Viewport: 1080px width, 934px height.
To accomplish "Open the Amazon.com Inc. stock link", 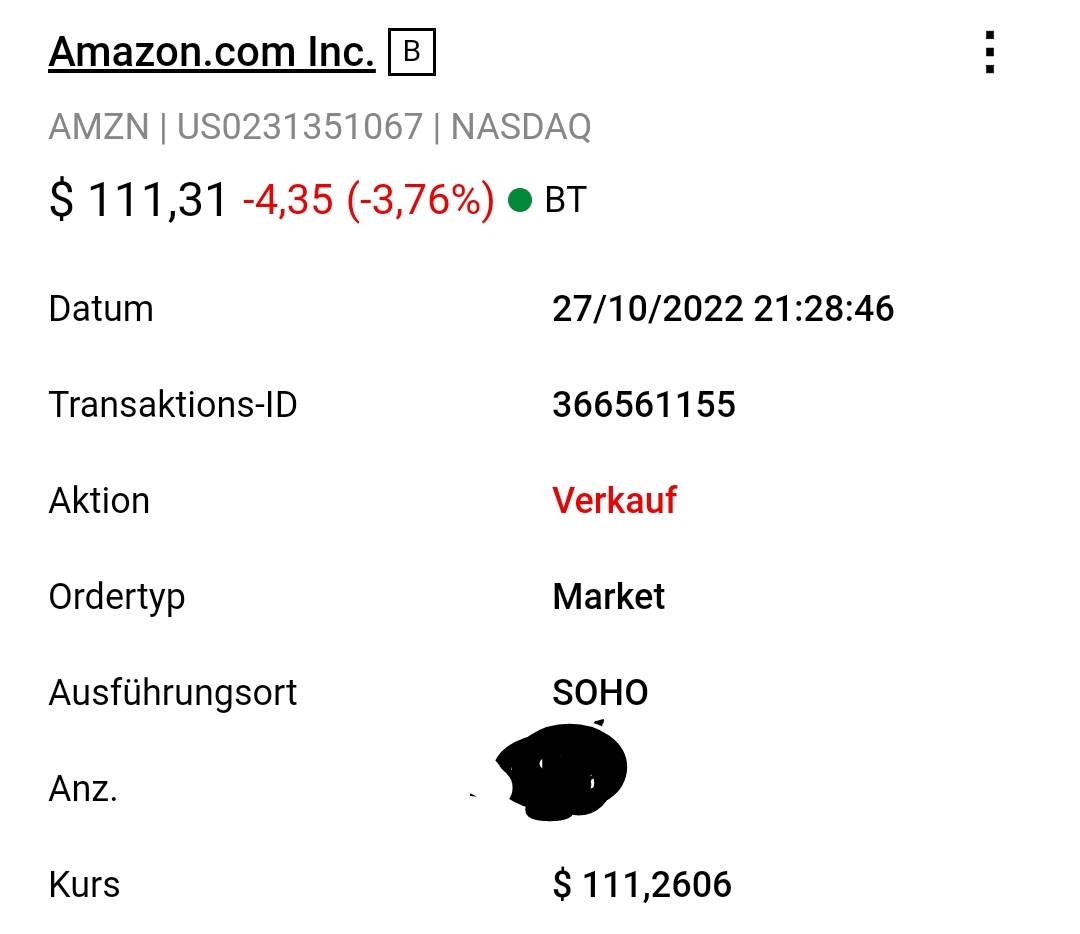I will tap(211, 52).
